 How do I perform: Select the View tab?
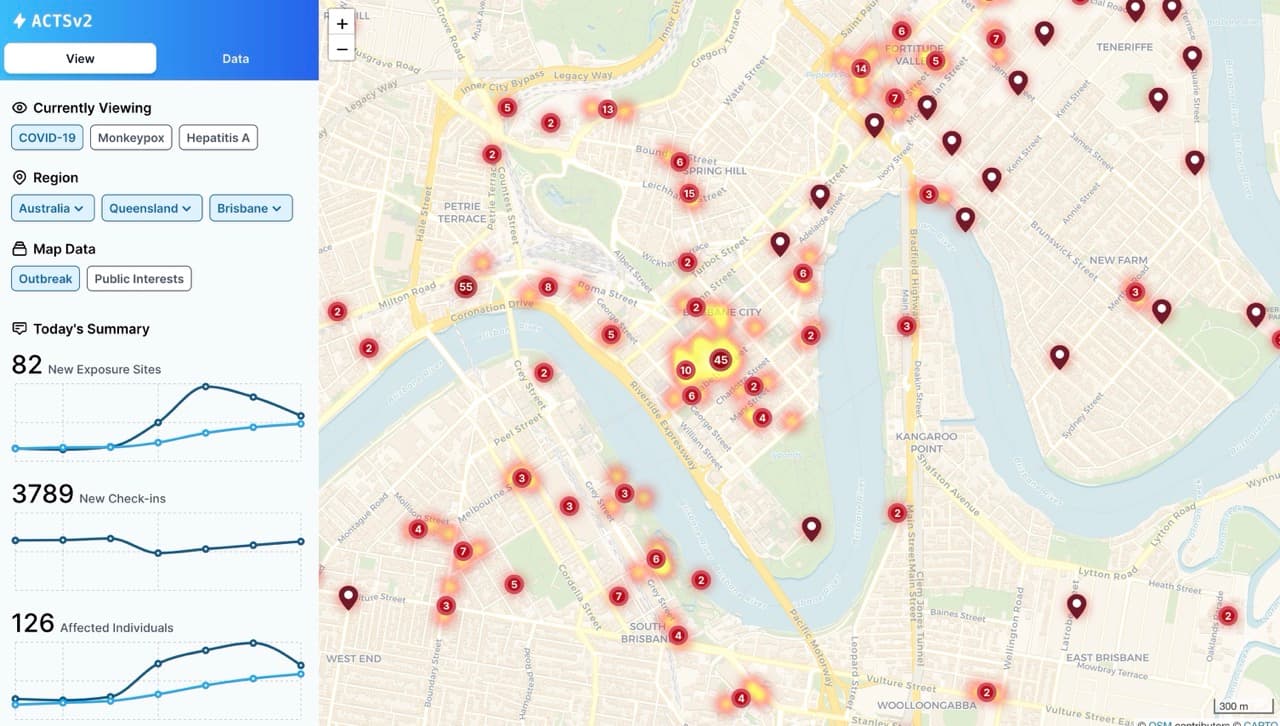coord(80,59)
